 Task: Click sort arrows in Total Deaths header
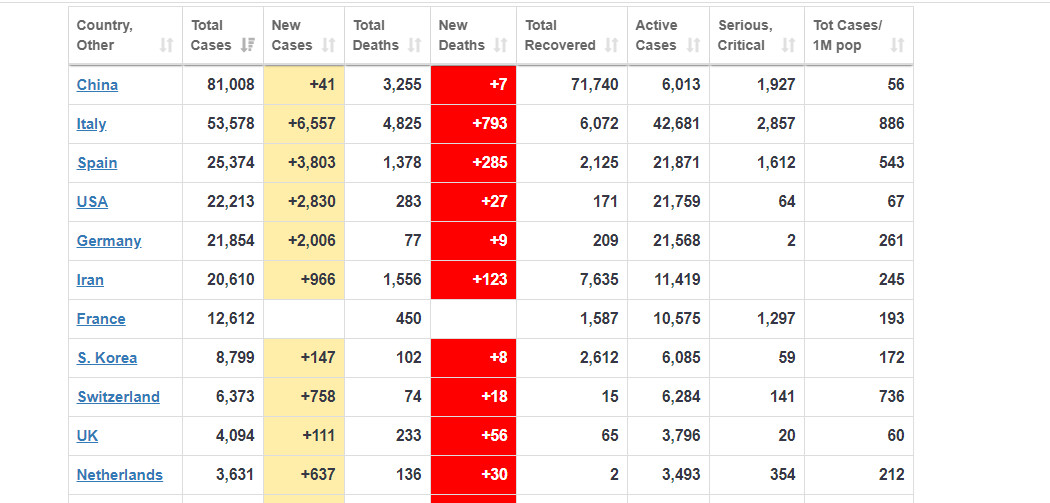pyautogui.click(x=414, y=45)
